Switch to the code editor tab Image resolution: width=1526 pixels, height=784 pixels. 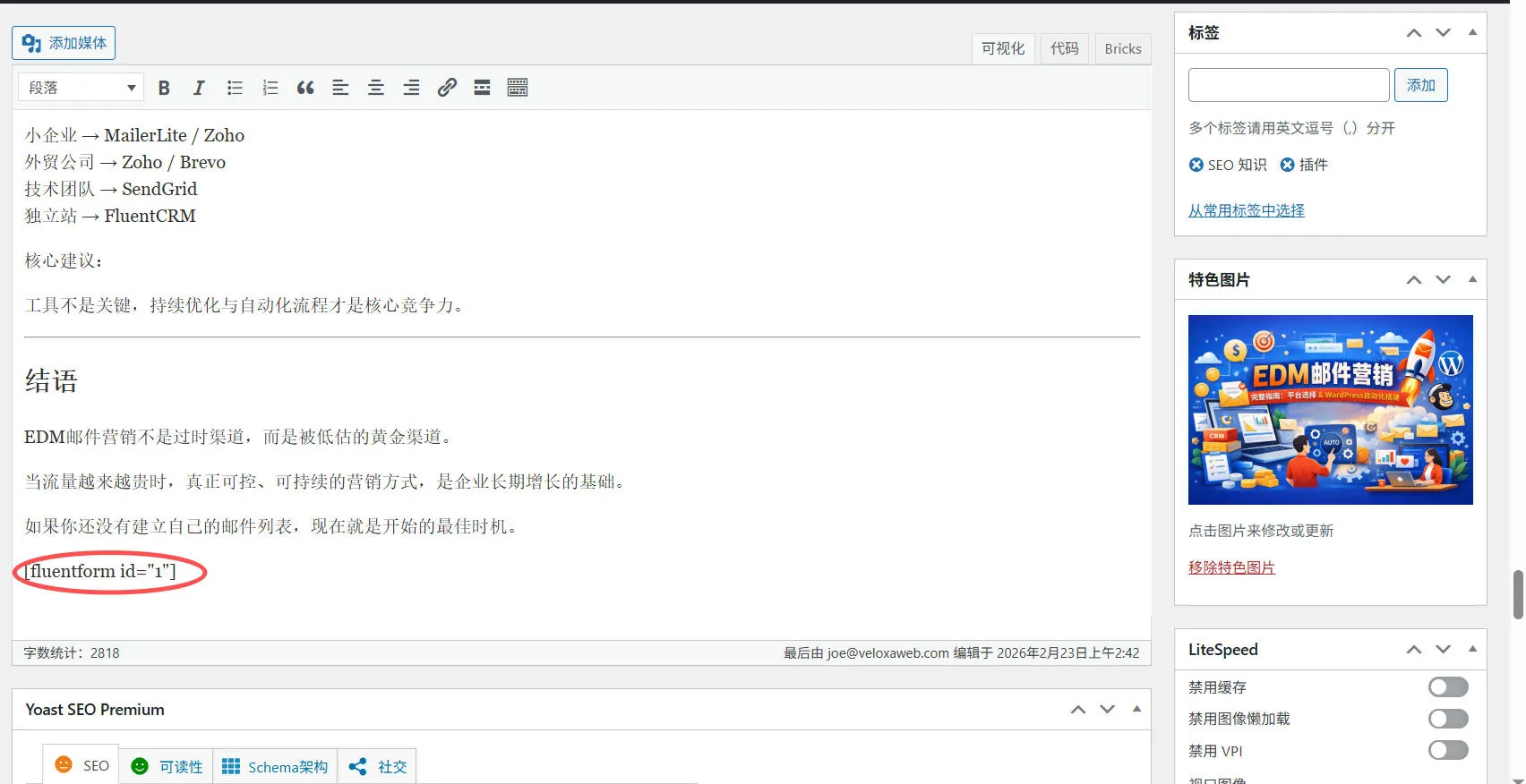1065,48
